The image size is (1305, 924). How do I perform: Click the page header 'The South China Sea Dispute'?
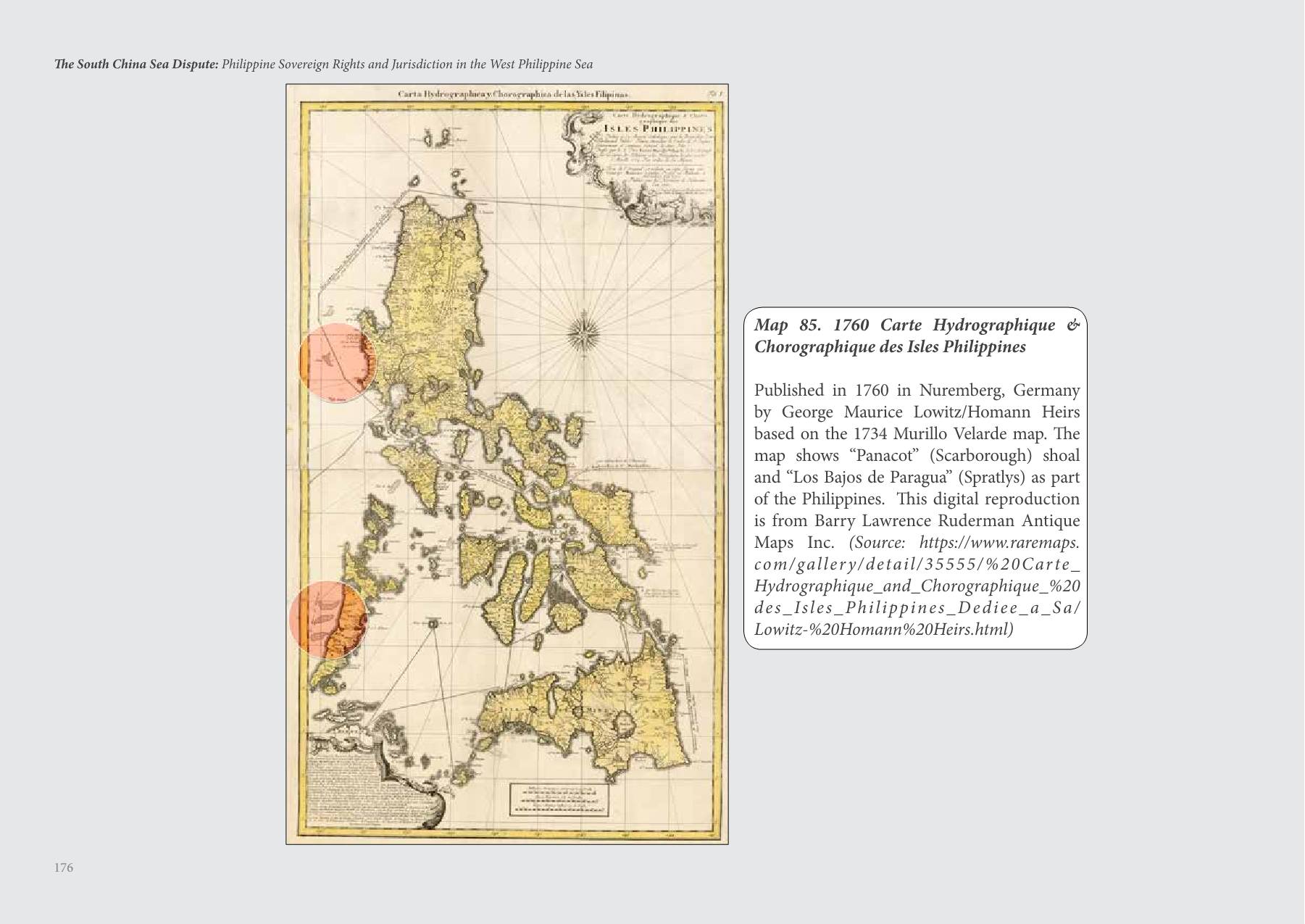[x=136, y=64]
